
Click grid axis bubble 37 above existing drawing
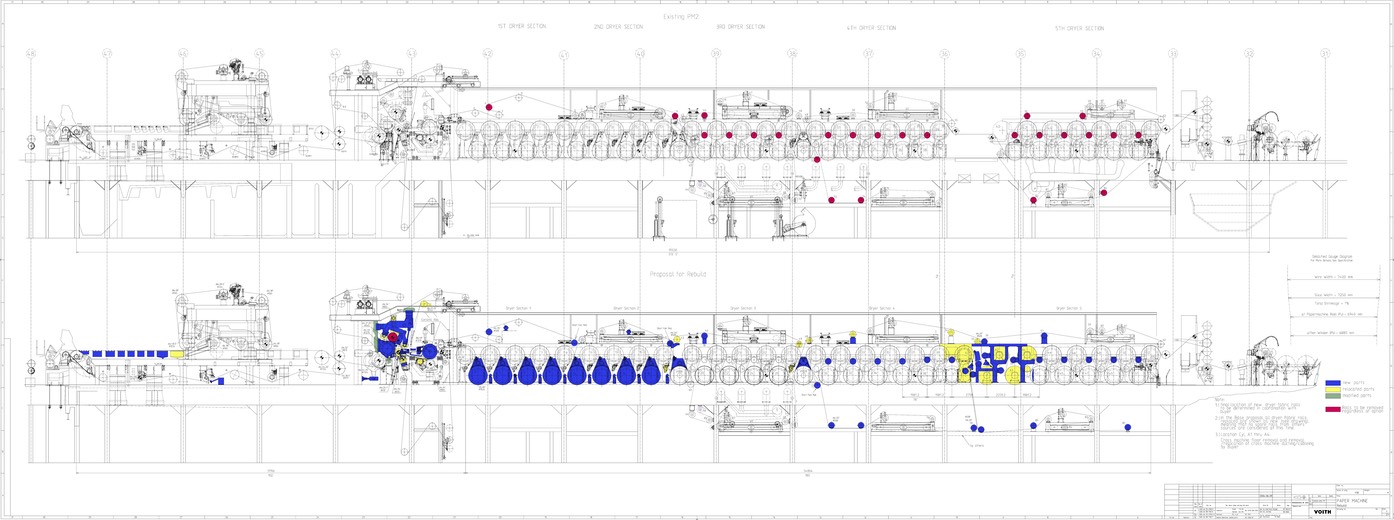tap(868, 53)
